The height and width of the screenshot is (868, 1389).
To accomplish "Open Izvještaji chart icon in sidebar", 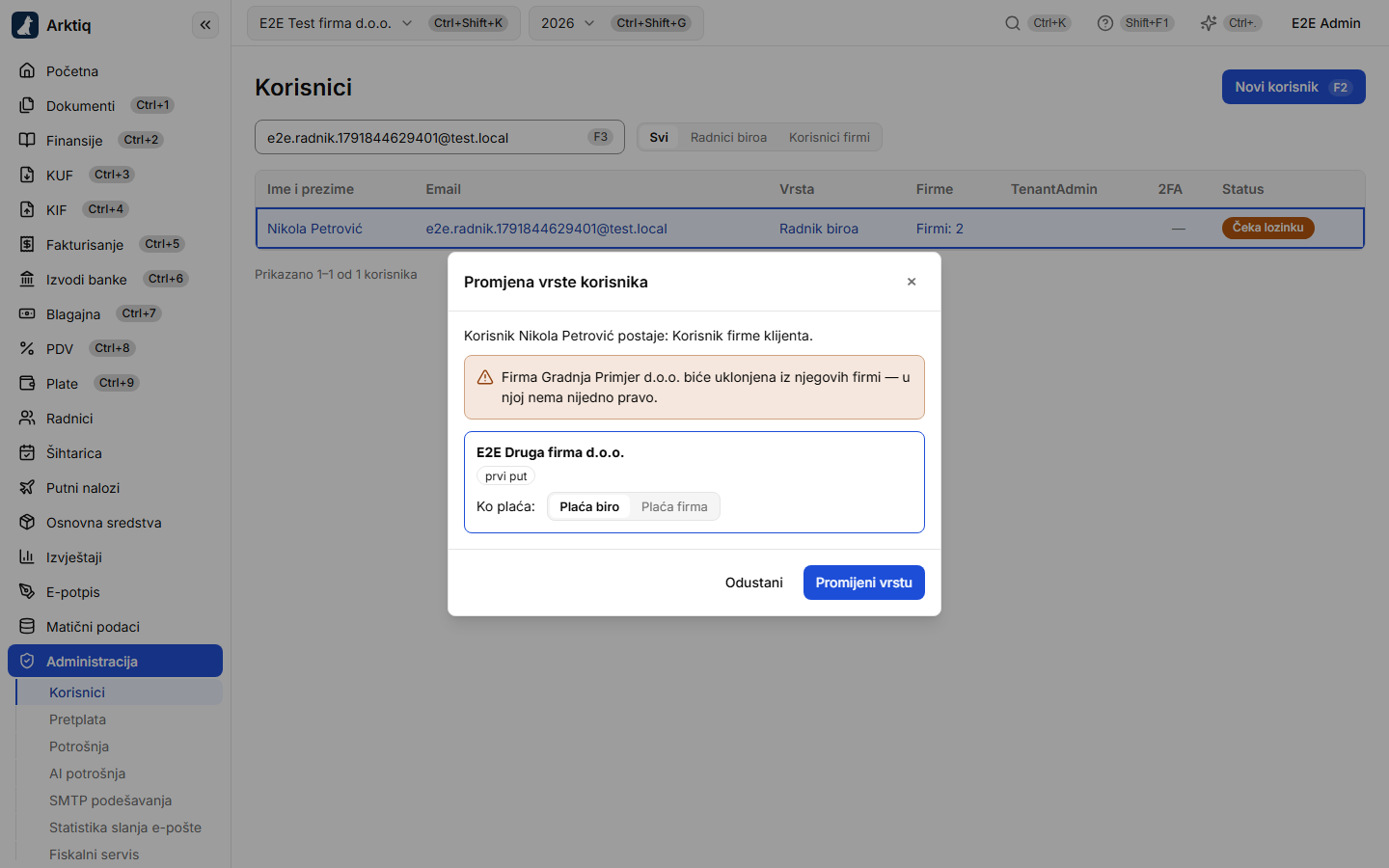I will 27,556.
